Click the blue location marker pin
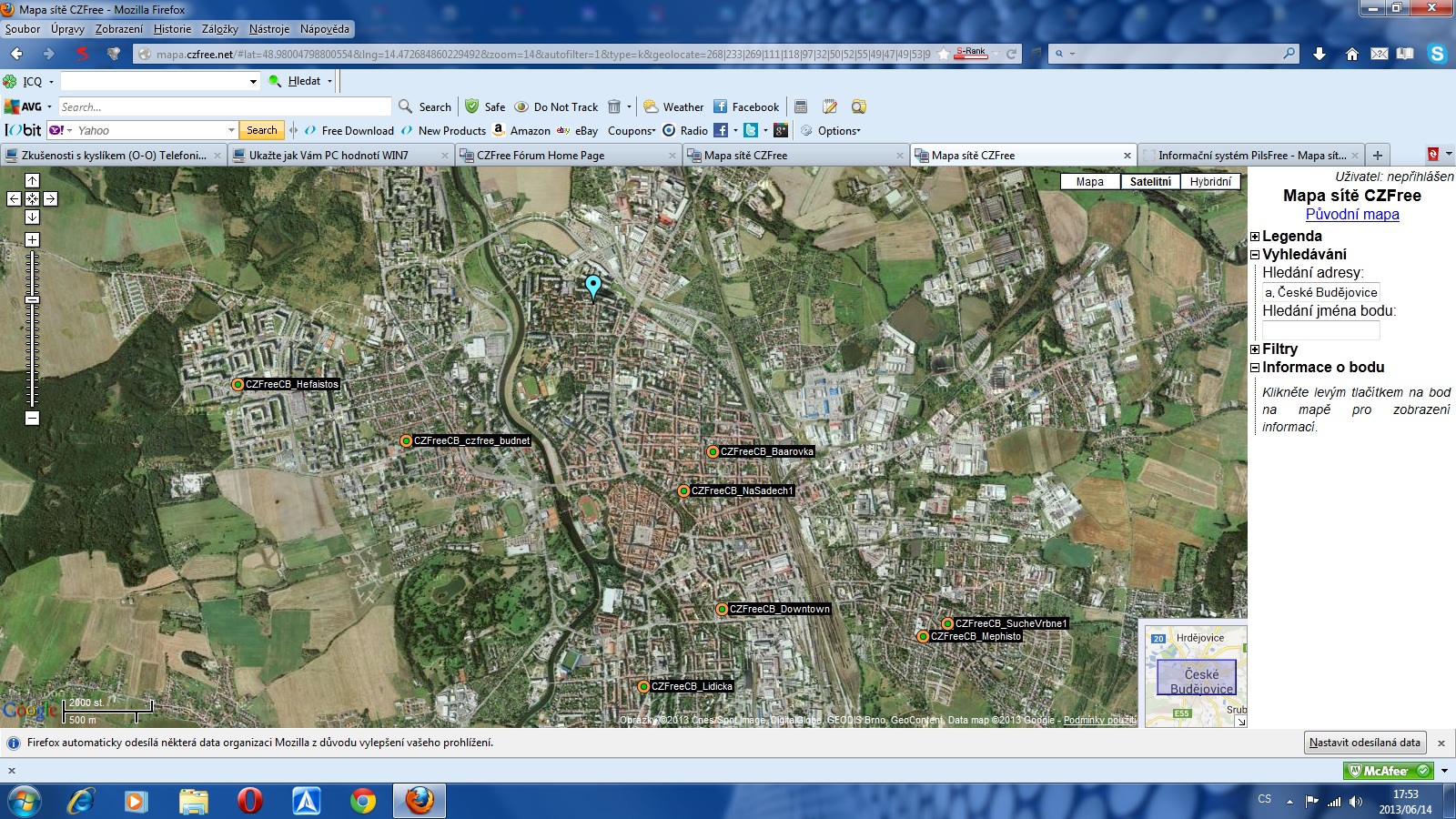 tap(593, 287)
